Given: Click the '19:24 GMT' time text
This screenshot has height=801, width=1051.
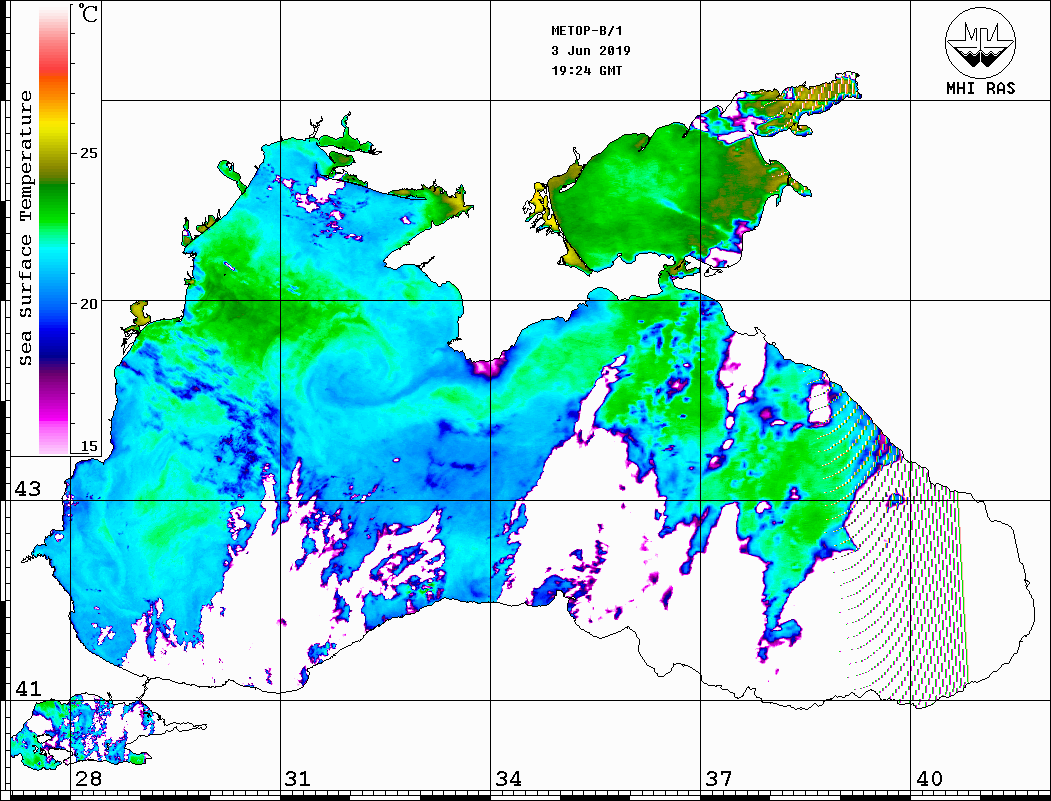Looking at the screenshot, I should pos(586,70).
